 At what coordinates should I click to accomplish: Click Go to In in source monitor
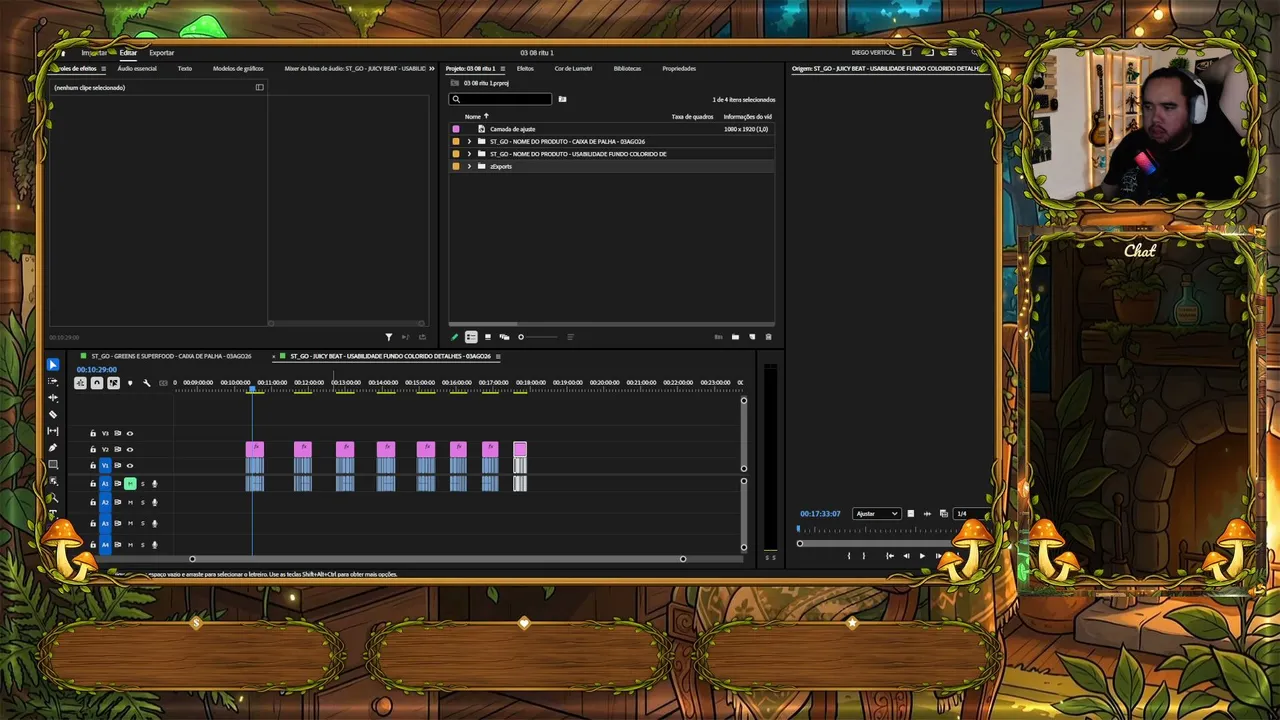pos(890,556)
